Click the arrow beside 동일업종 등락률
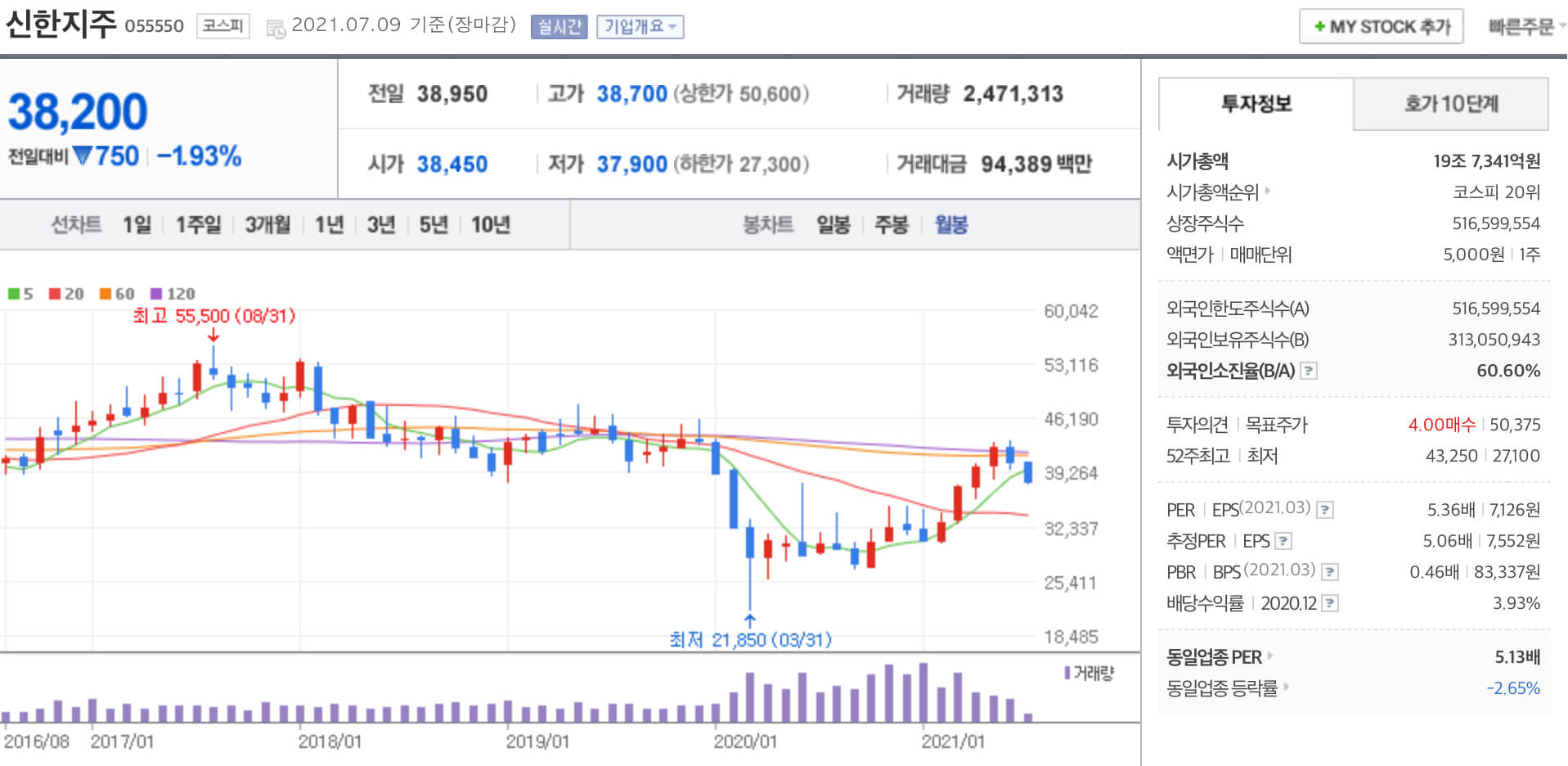1568x766 pixels. (1286, 687)
